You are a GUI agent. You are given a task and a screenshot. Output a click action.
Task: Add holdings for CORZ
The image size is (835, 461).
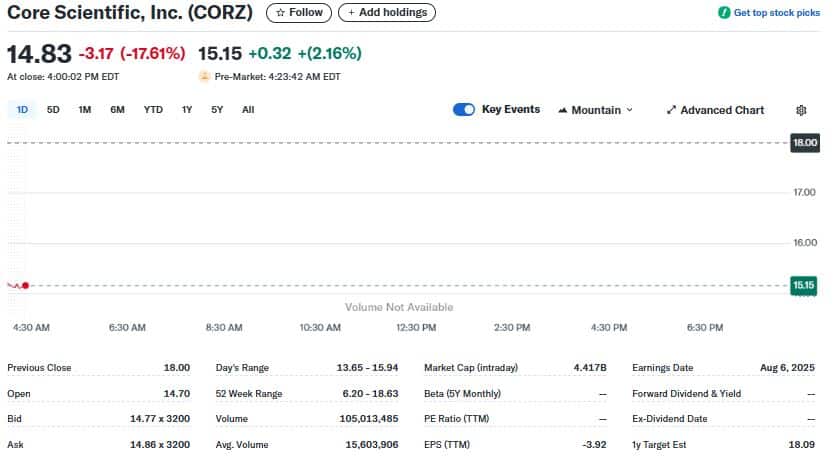(387, 12)
